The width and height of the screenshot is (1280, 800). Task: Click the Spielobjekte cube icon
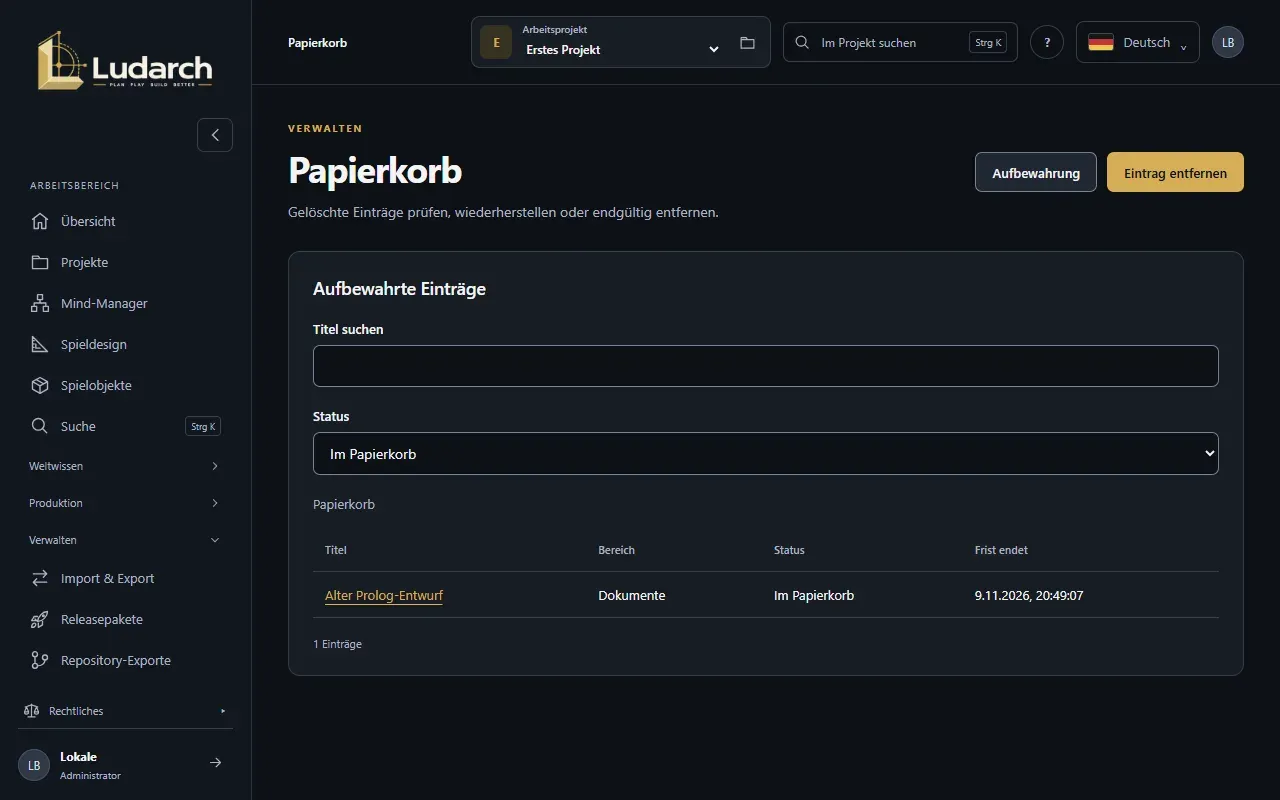tap(40, 385)
